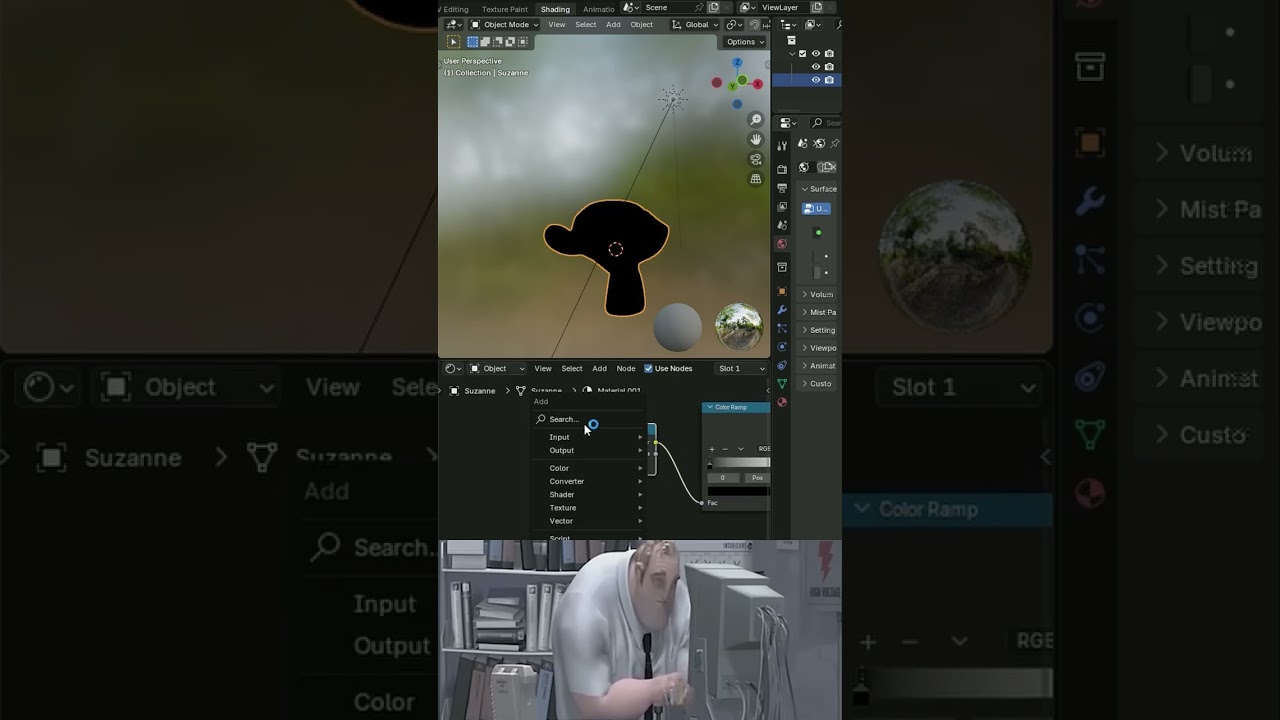
Task: Click the Scene Collection archive icon in outliner
Action: pyautogui.click(x=791, y=41)
